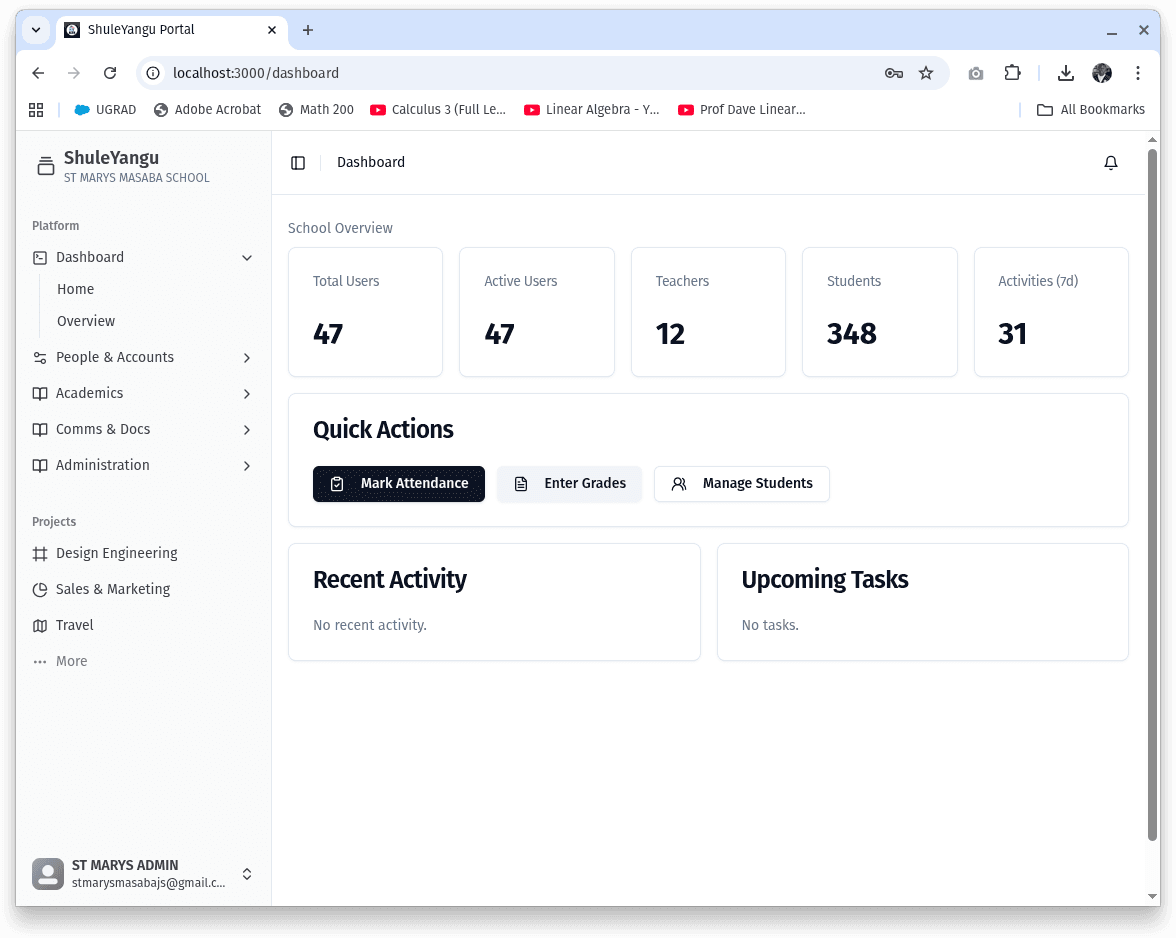Click the notification bell icon
The image size is (1176, 938).
coord(1111,162)
